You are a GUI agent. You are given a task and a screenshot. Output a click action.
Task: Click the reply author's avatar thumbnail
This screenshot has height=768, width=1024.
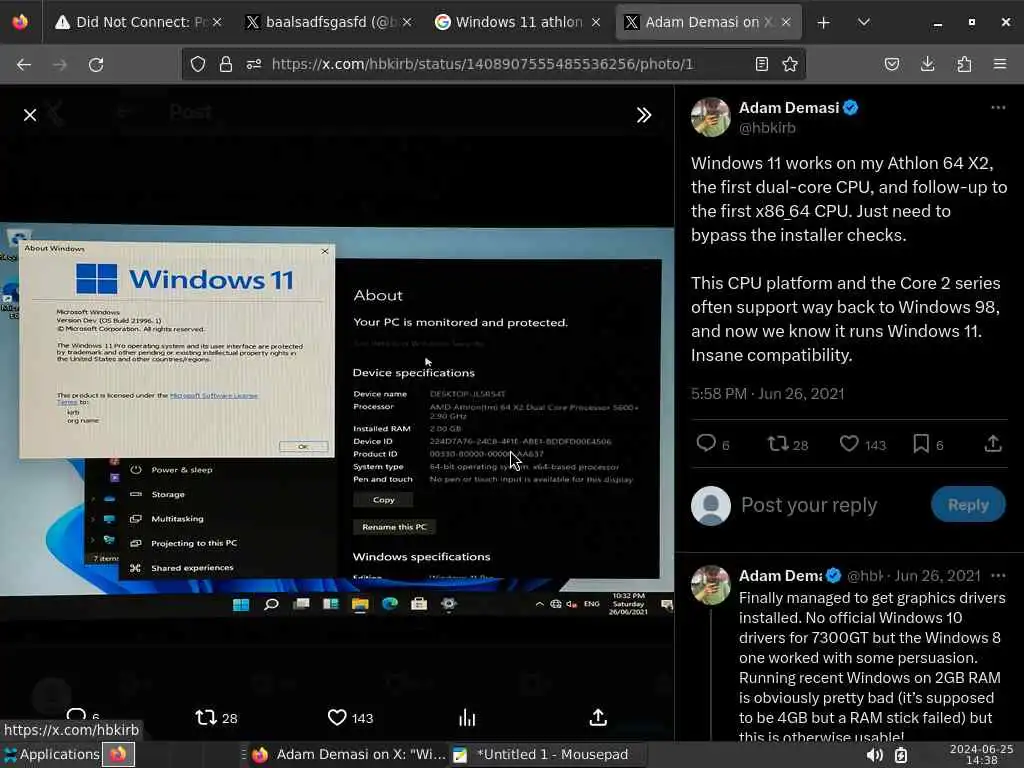tap(711, 585)
